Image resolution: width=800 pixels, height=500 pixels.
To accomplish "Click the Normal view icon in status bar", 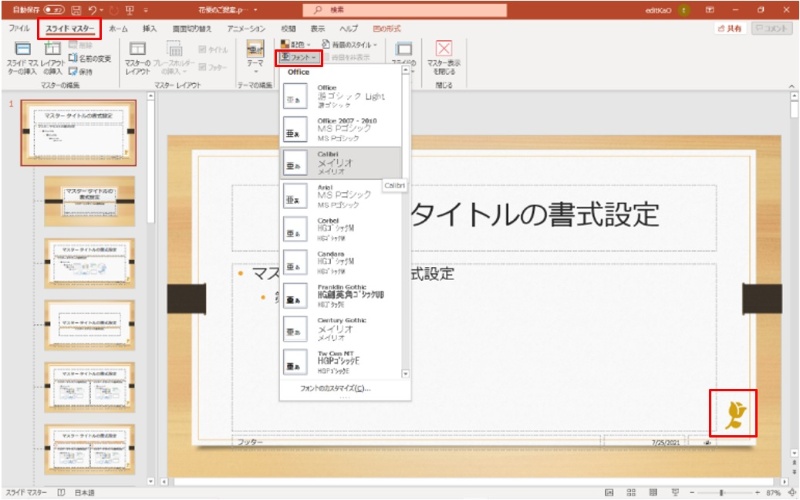I will tap(609, 492).
